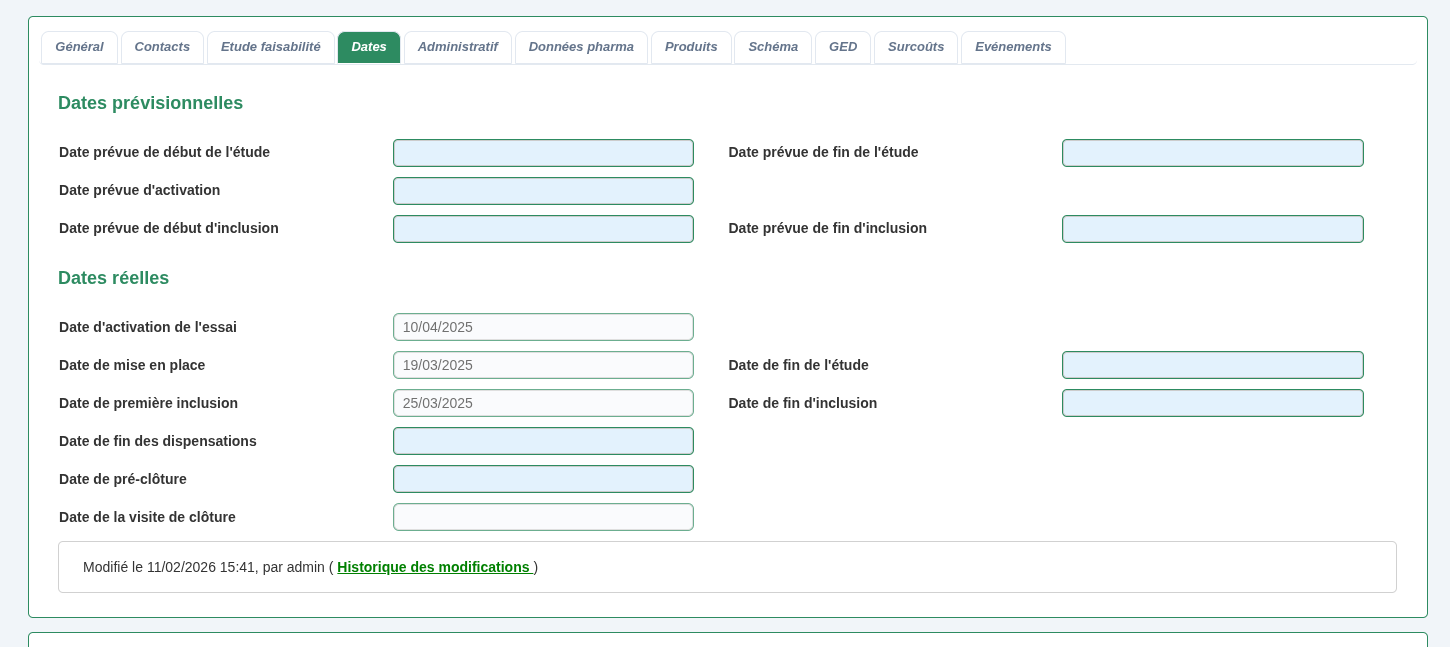Select the Date prévue d'activation field

(543, 191)
